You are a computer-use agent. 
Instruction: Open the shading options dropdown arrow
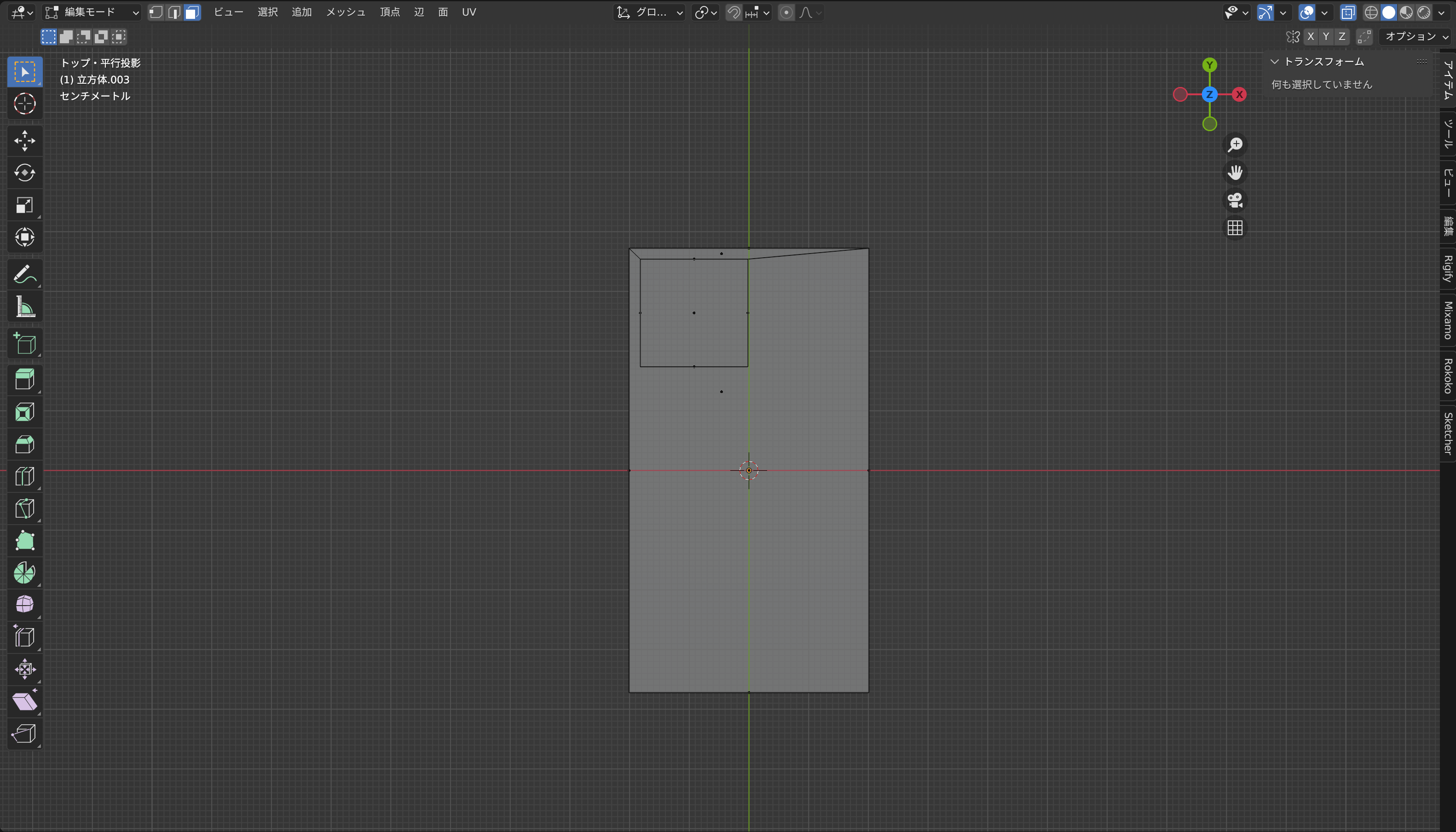click(x=1441, y=12)
